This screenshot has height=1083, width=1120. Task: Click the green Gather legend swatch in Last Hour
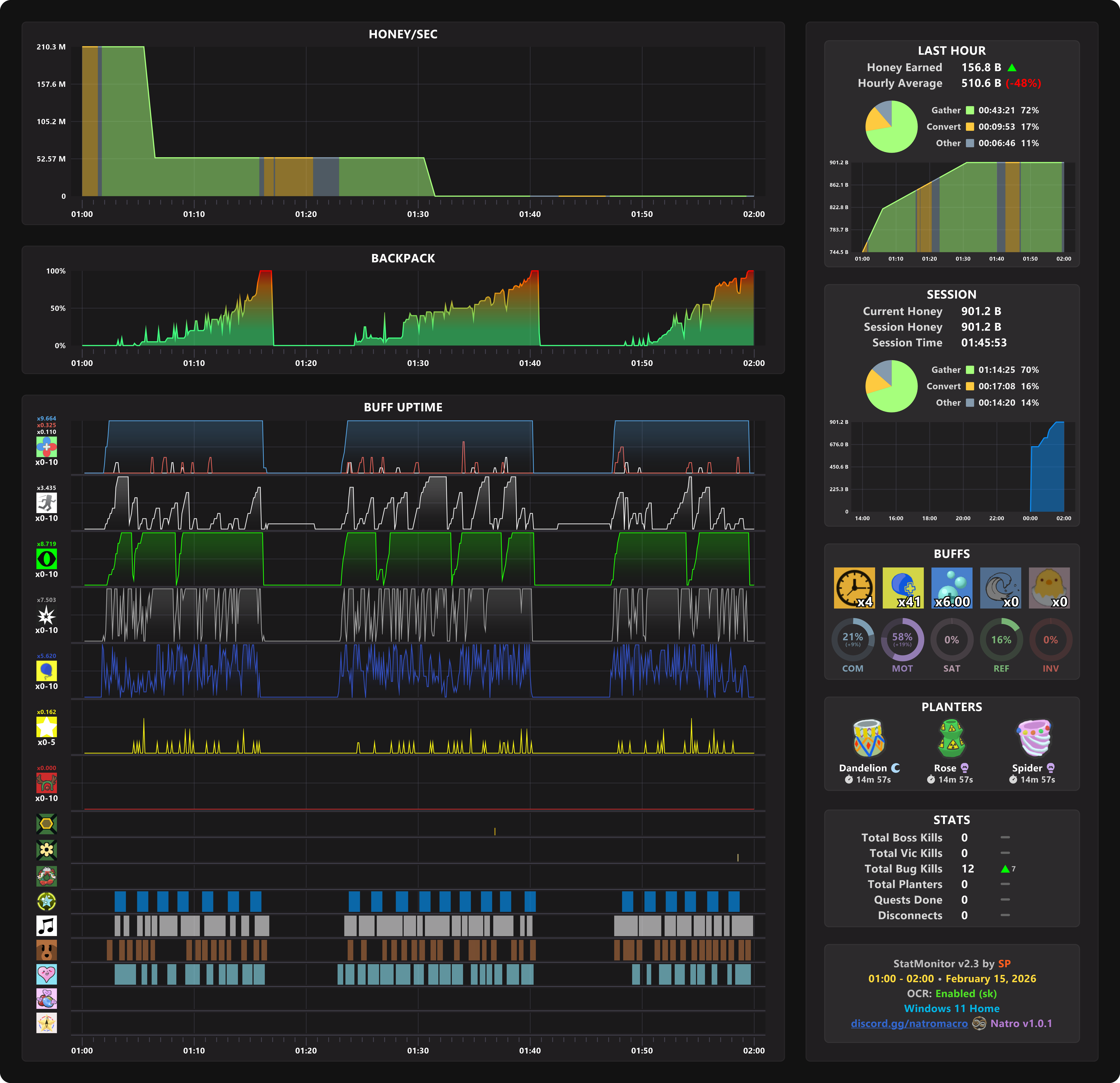(970, 110)
